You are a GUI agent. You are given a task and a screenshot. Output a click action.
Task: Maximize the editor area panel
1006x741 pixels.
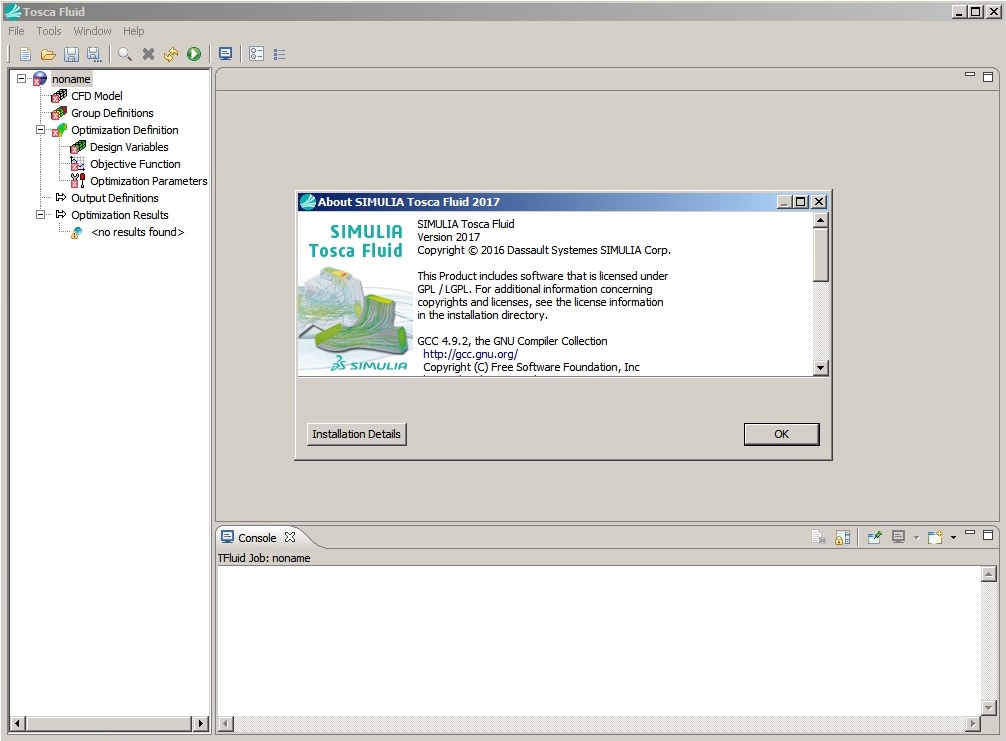[988, 76]
